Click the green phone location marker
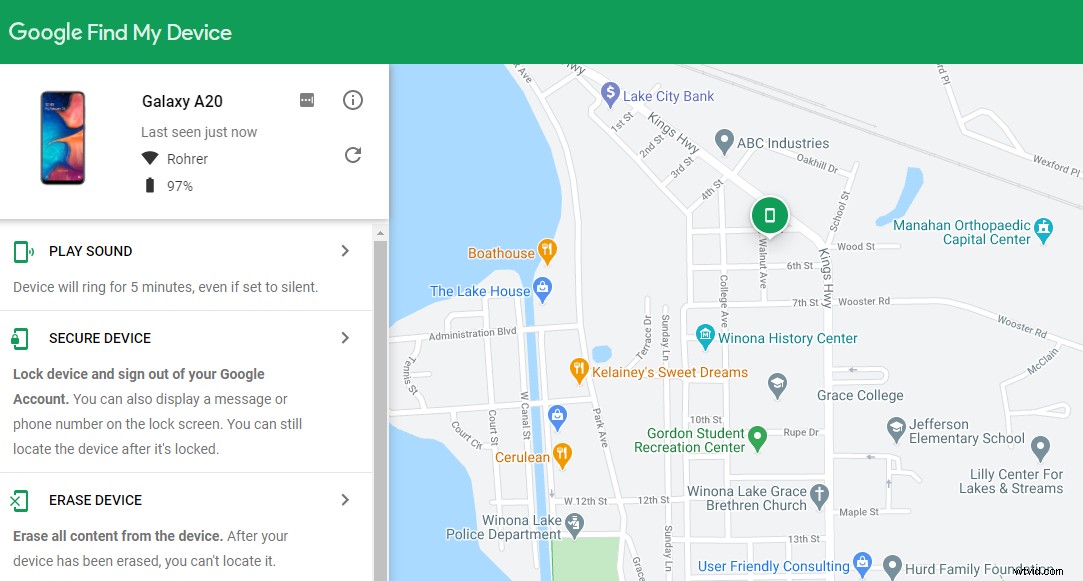This screenshot has width=1083, height=581. (x=770, y=214)
